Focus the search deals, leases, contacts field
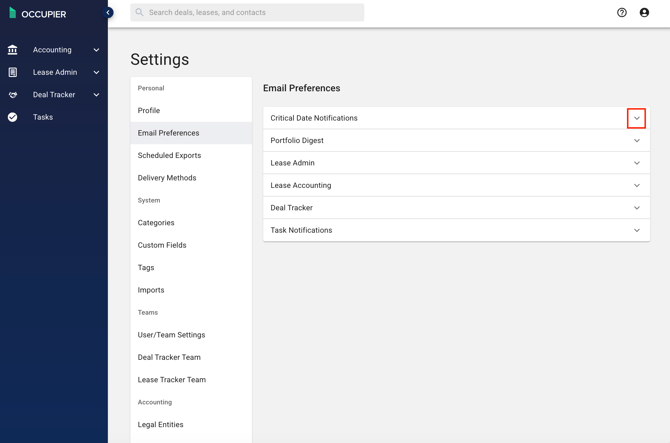The width and height of the screenshot is (670, 443). coord(247,12)
